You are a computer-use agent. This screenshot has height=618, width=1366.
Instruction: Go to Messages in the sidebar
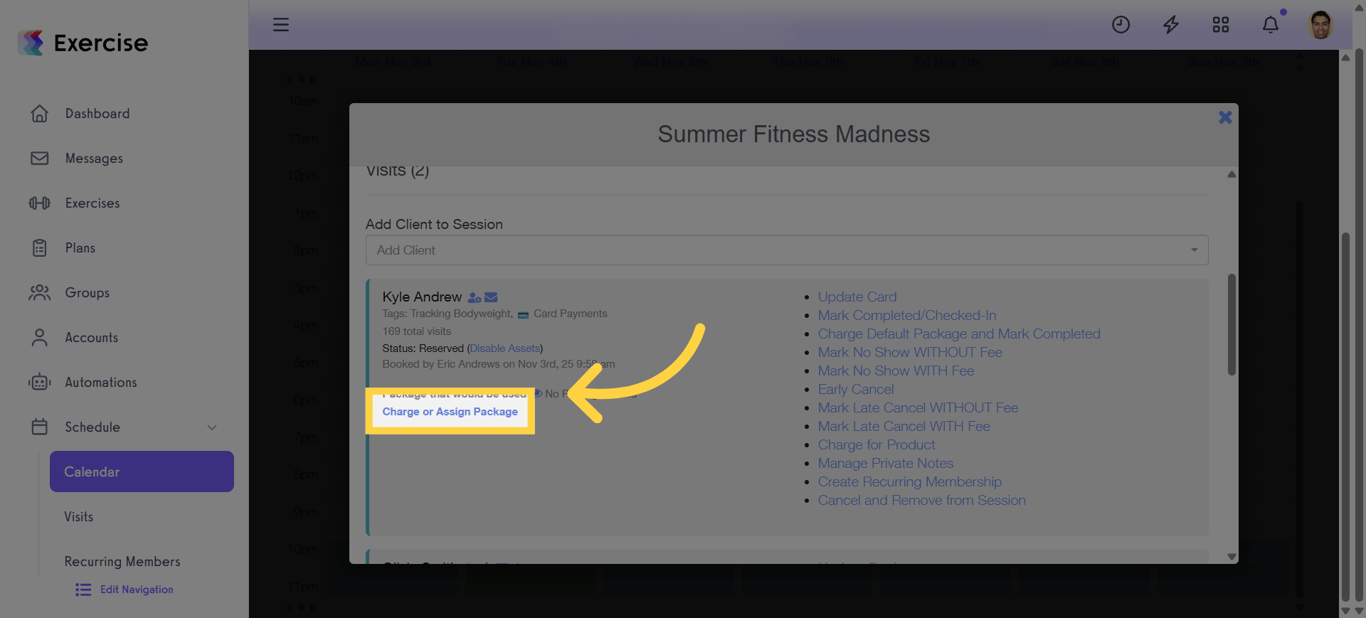click(x=94, y=158)
